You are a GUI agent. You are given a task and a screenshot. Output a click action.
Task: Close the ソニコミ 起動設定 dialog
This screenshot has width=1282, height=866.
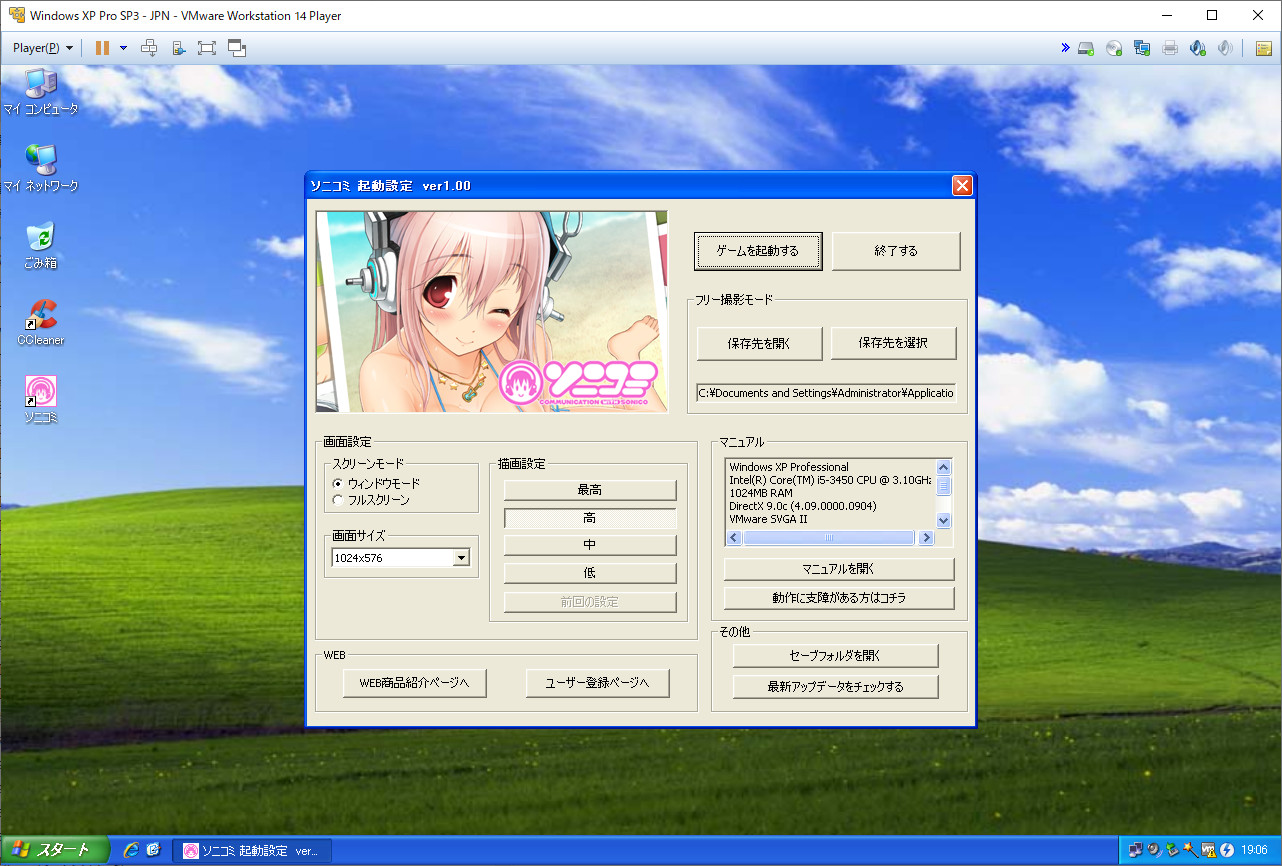pos(962,185)
